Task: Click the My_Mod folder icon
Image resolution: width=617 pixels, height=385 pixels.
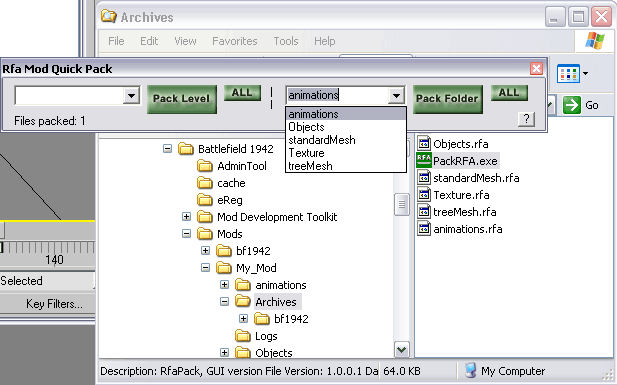Action: 224,268
